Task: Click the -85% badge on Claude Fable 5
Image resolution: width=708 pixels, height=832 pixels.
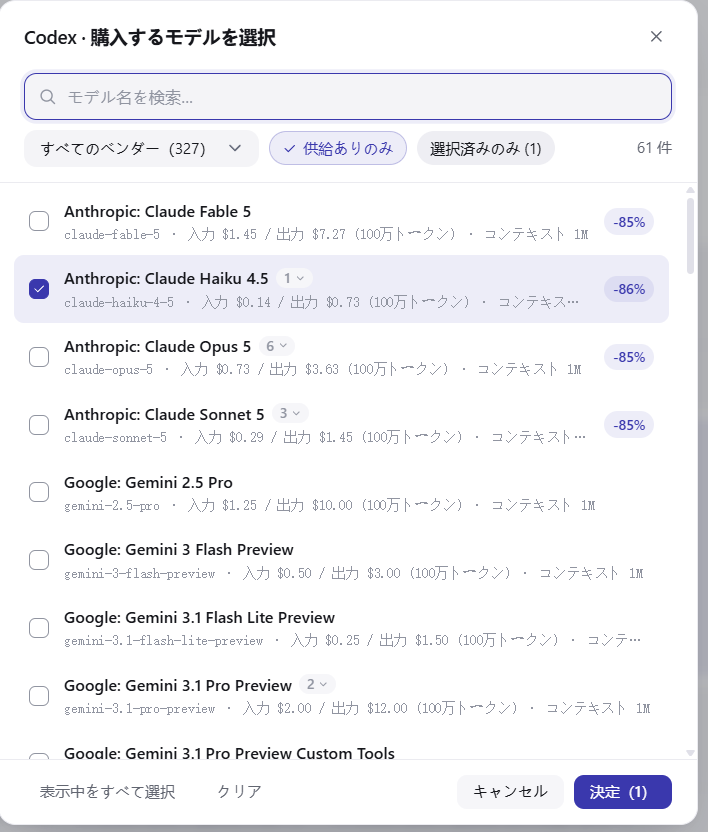Action: coord(629,222)
